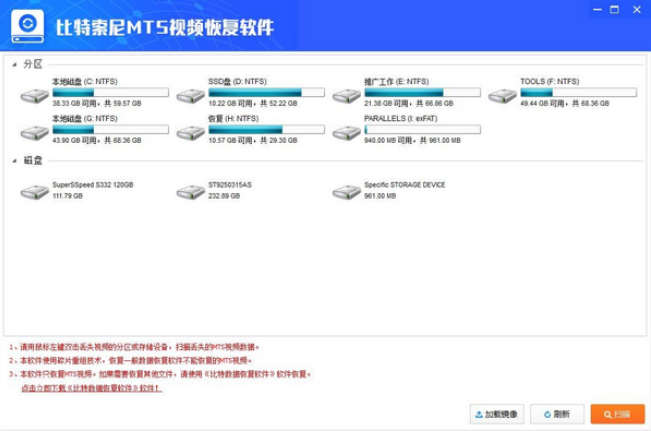The height and width of the screenshot is (431, 651).
Task: Select the SuperSSpeed S332 120GB disk icon
Action: 35,192
